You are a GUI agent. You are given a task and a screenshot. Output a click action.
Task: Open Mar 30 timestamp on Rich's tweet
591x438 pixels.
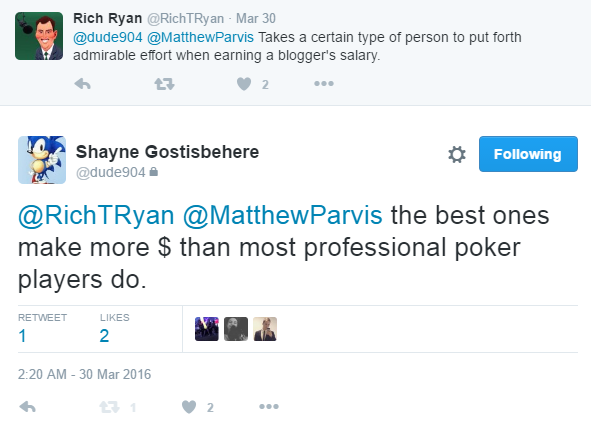pyautogui.click(x=256, y=18)
